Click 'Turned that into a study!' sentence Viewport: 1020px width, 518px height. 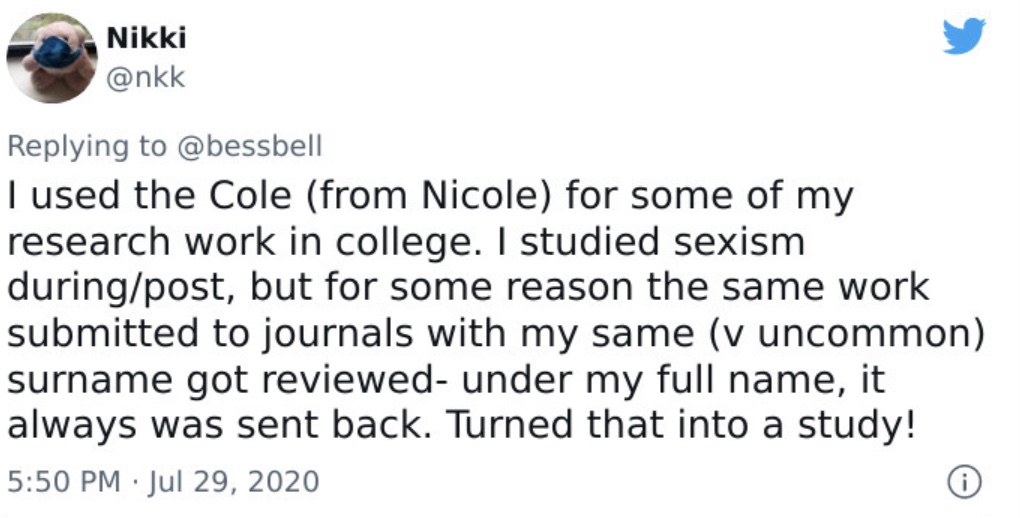pos(680,426)
